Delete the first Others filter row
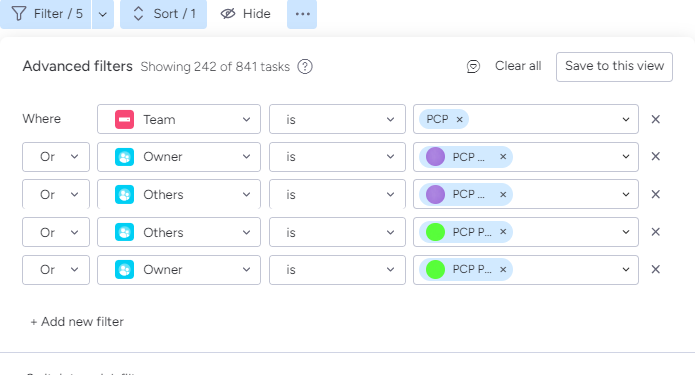The width and height of the screenshot is (695, 375). [x=656, y=194]
